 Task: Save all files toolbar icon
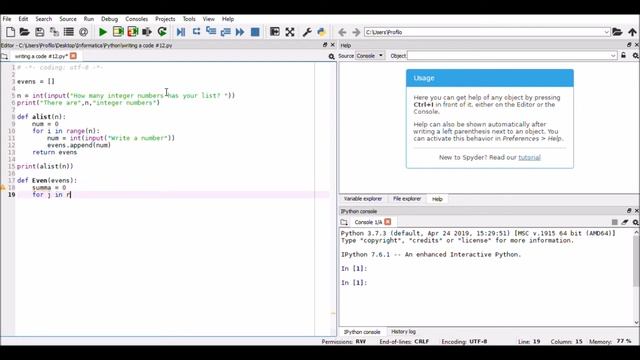click(54, 32)
